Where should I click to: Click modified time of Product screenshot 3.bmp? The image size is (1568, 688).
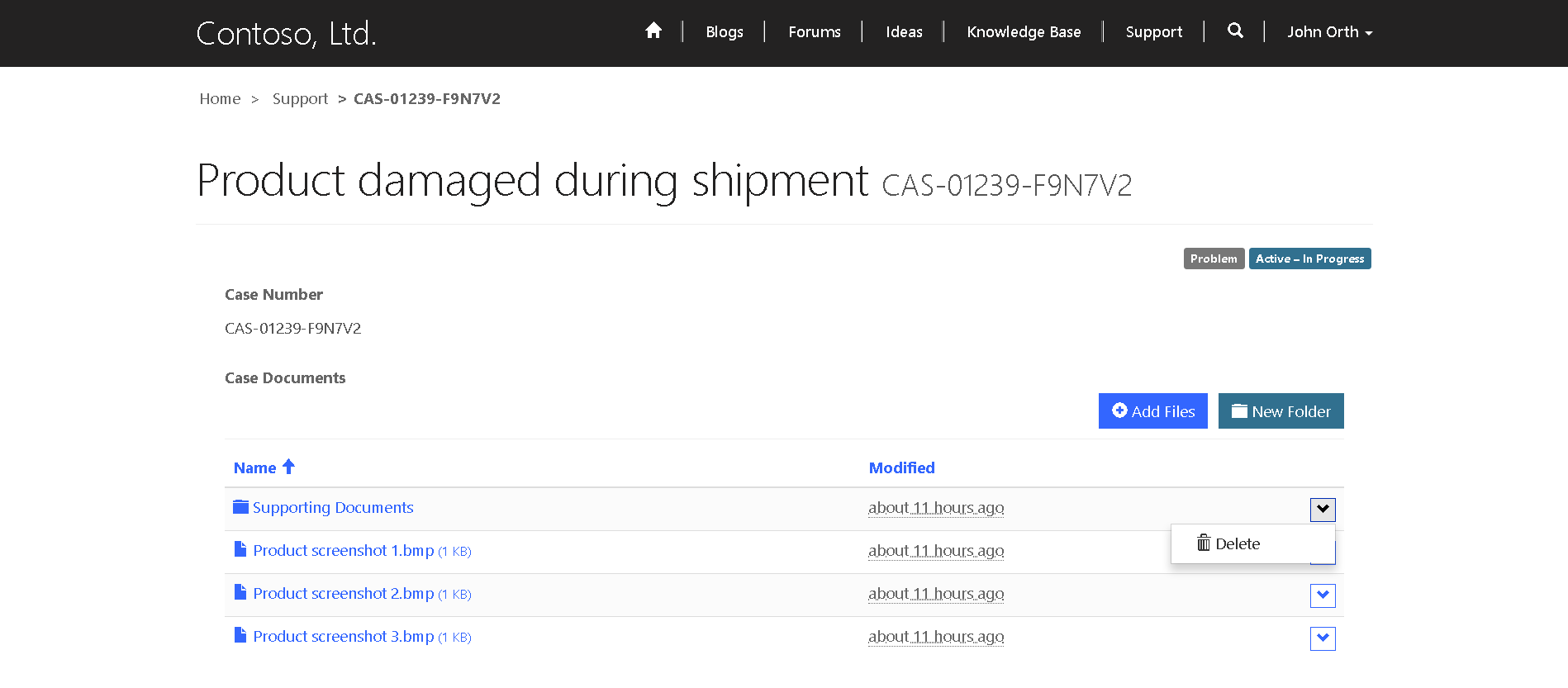coord(936,637)
